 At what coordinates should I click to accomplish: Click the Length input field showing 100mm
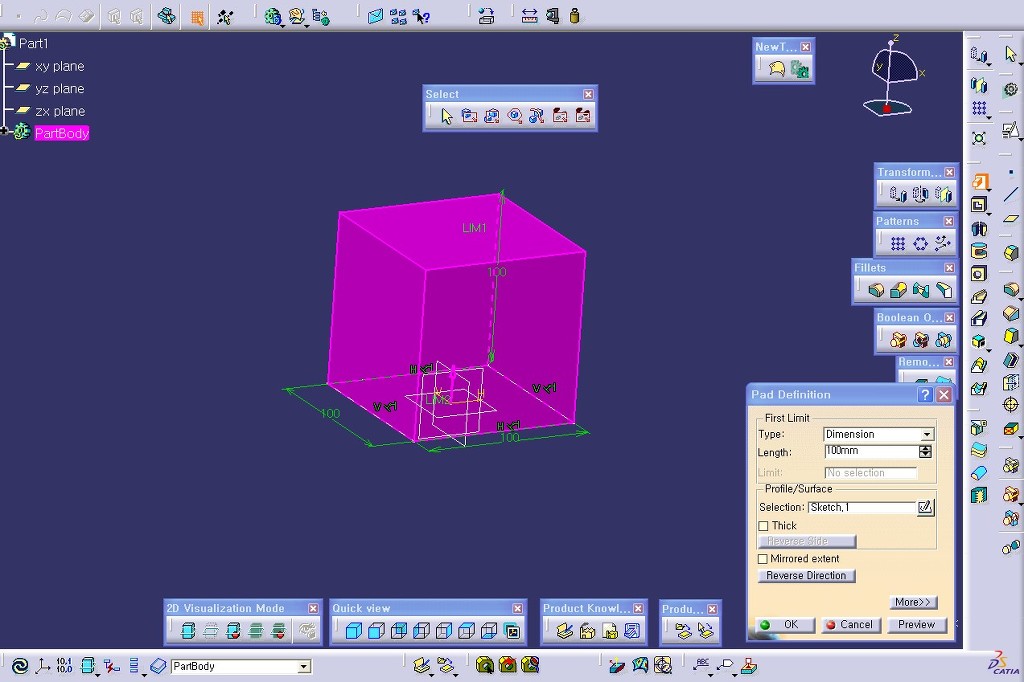pyautogui.click(x=869, y=452)
